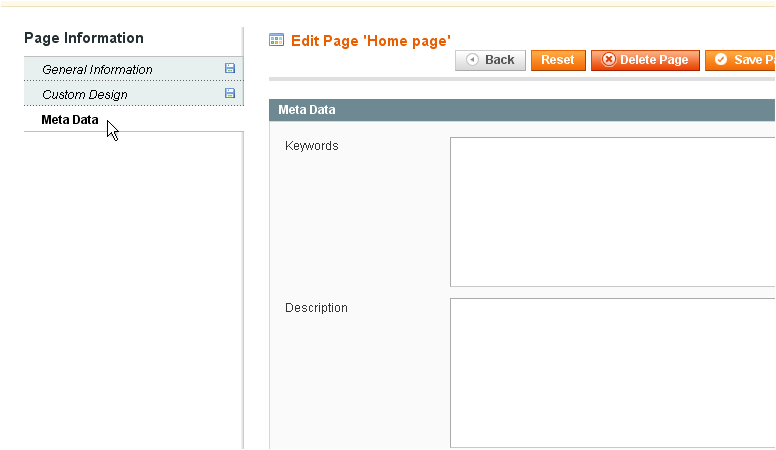Click the disk icon beside General Information

pyautogui.click(x=230, y=68)
